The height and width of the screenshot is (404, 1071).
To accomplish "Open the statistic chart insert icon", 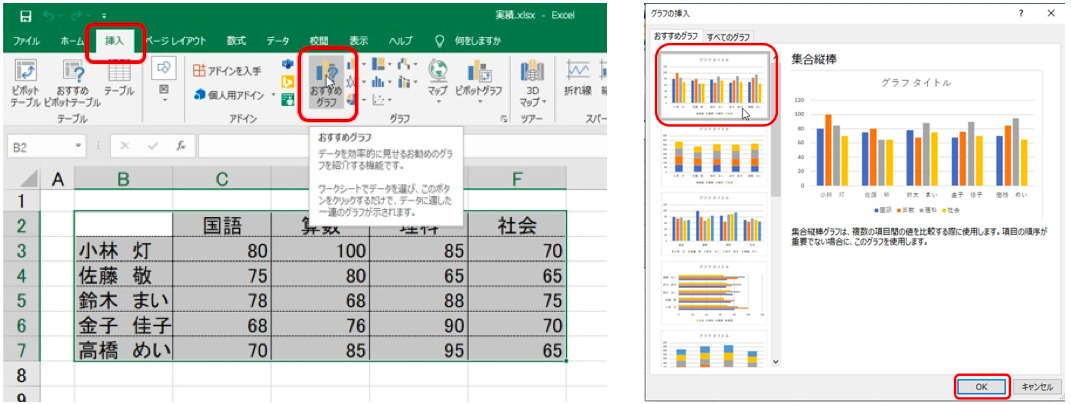I will (380, 82).
